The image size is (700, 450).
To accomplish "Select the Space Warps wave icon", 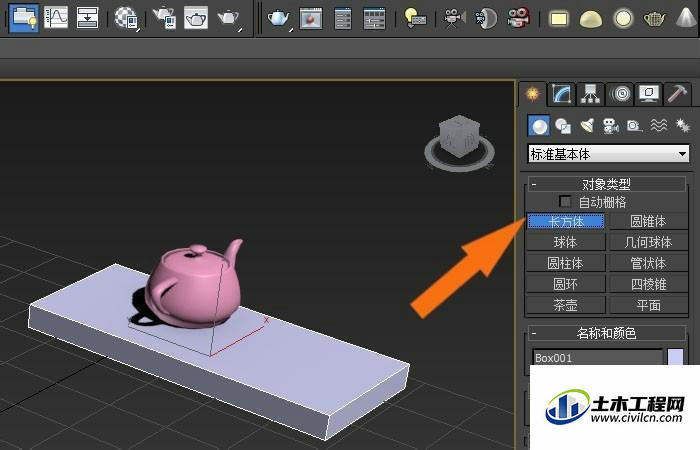I will tap(658, 126).
